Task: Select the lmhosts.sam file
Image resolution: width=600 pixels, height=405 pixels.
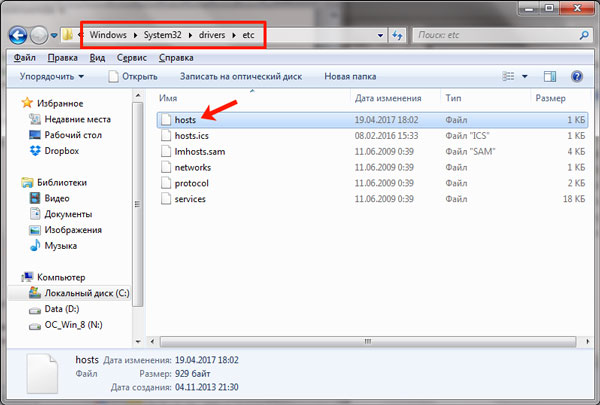Action: coord(199,151)
